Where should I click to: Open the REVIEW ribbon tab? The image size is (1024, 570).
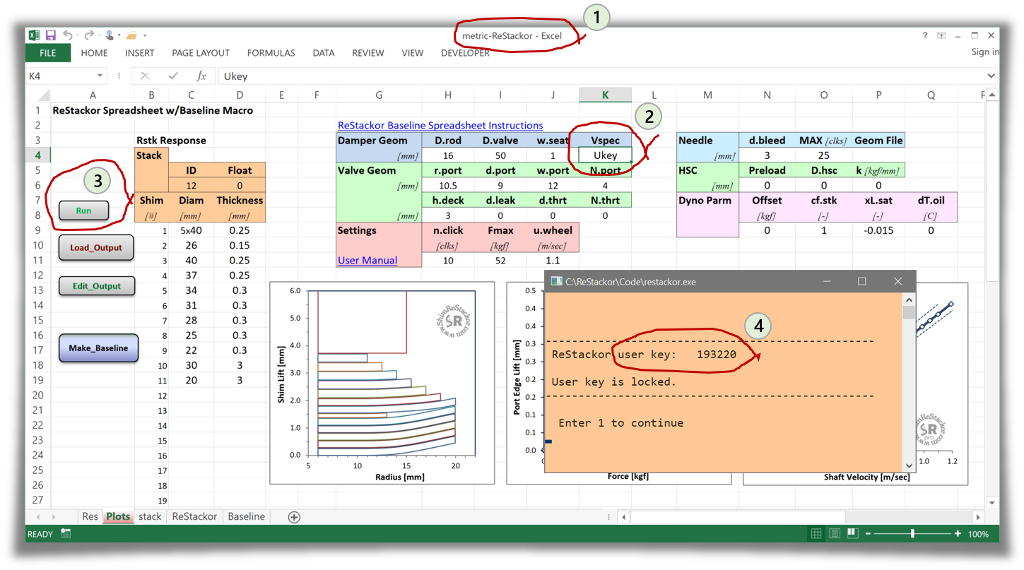(x=368, y=53)
